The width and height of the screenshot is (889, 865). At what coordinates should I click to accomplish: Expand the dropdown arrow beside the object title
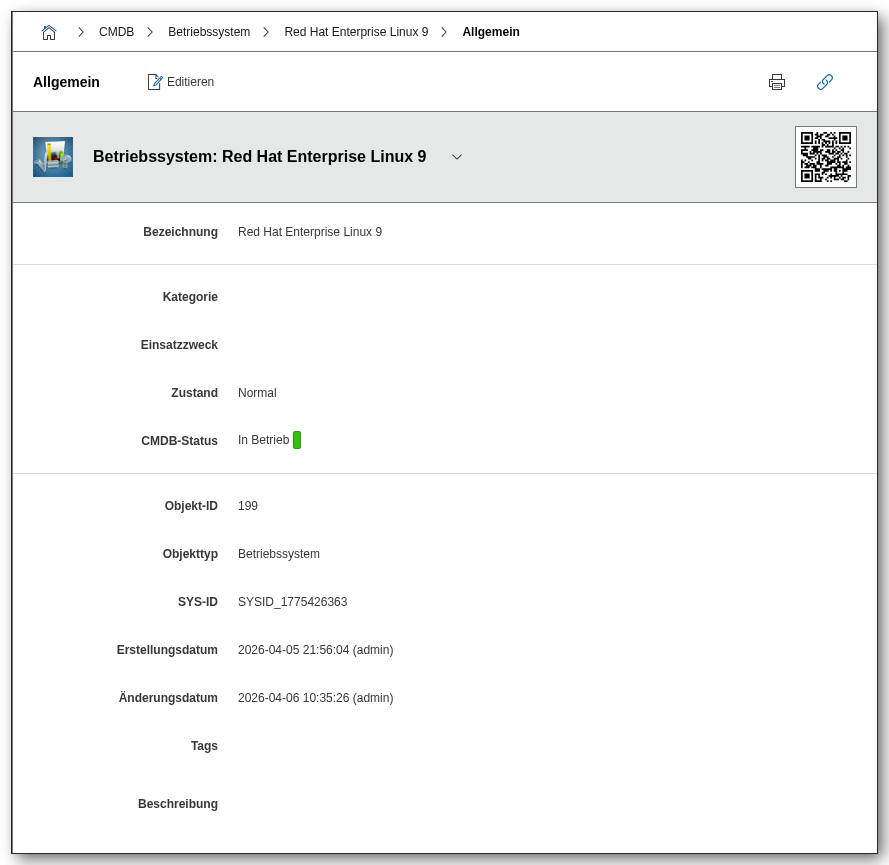[x=457, y=157]
